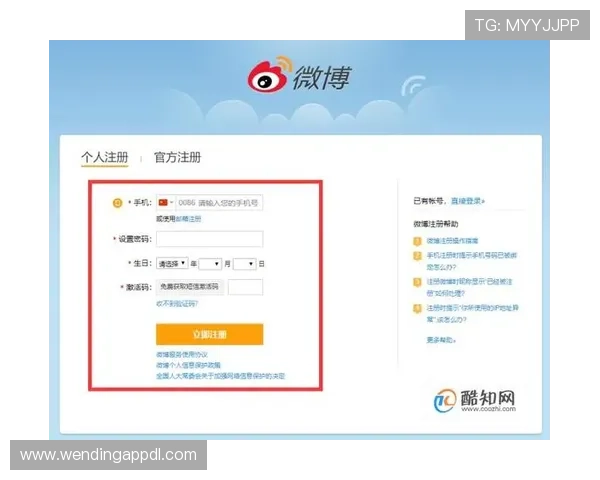Click the icon beside 昵称 help item
The width and height of the screenshot is (600, 480).
pyautogui.click(x=417, y=282)
